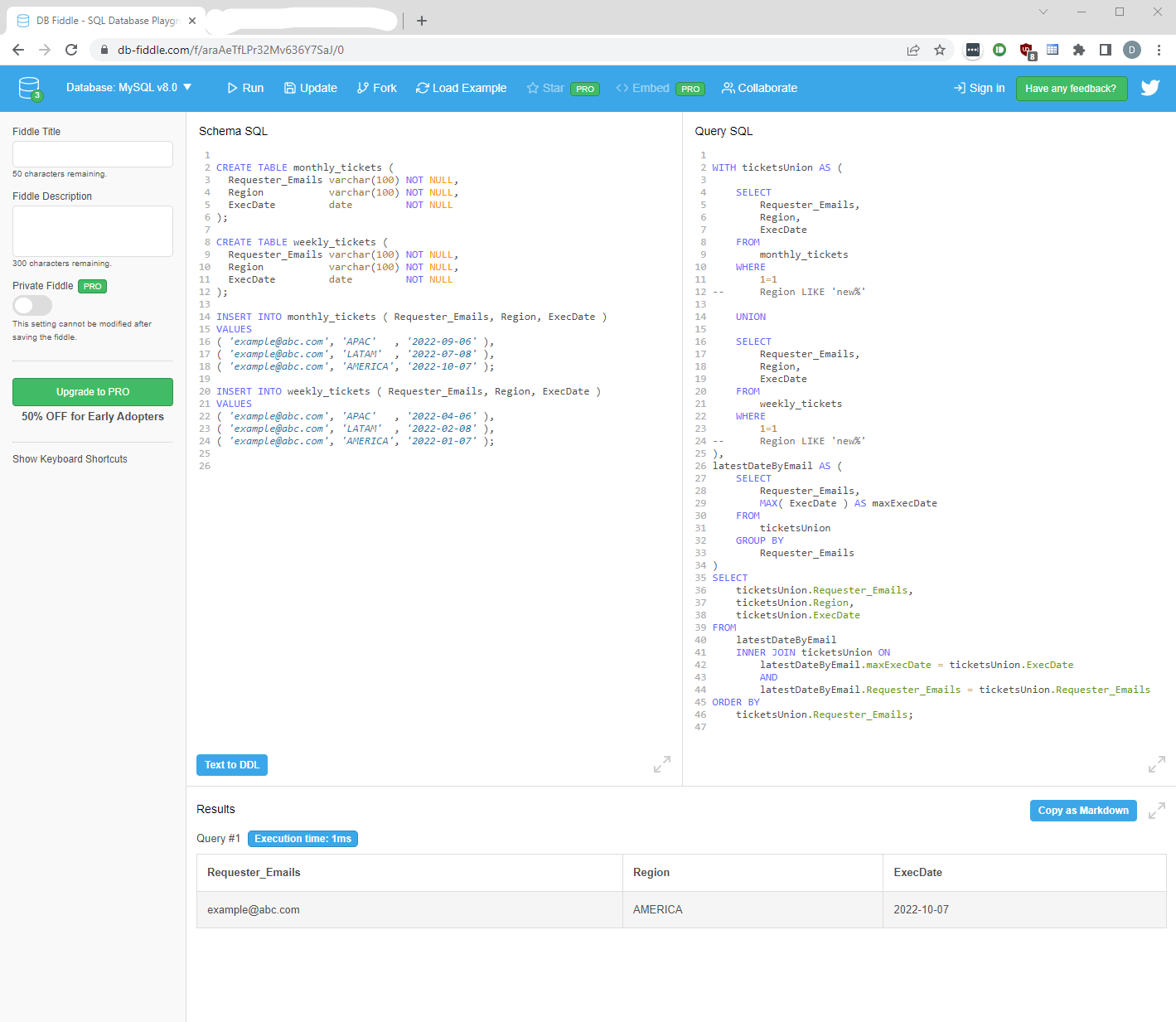The width and height of the screenshot is (1176, 1022).
Task: Click the WITH ticketsUnion AS line in query
Action: point(777,167)
